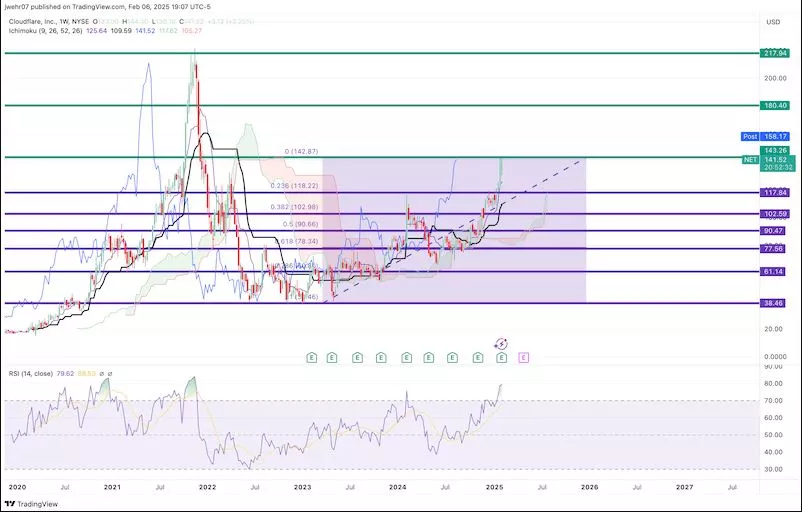The width and height of the screenshot is (802, 512).
Task: Click the 180.40 green price level label
Action: point(773,105)
